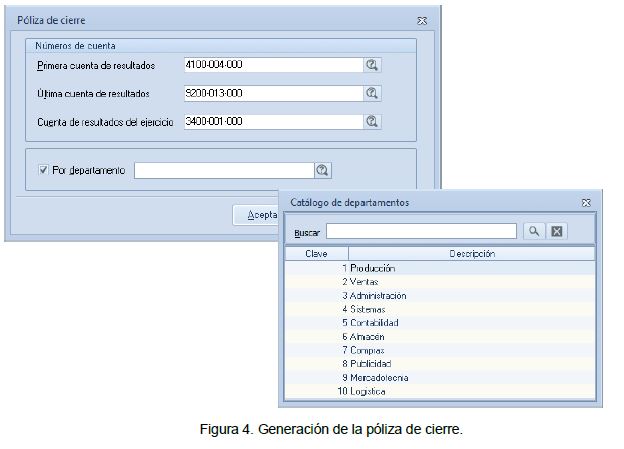
Task: Focus the Buscar text box
Action: (421, 231)
